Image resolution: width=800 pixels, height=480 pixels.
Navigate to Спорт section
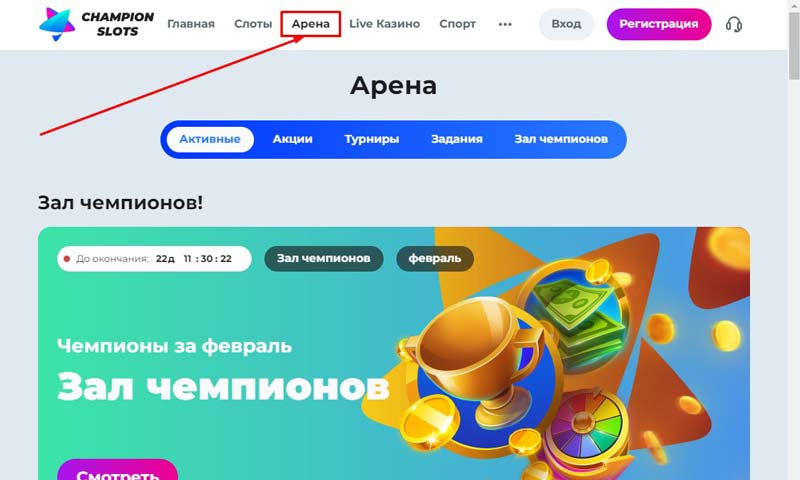457,24
